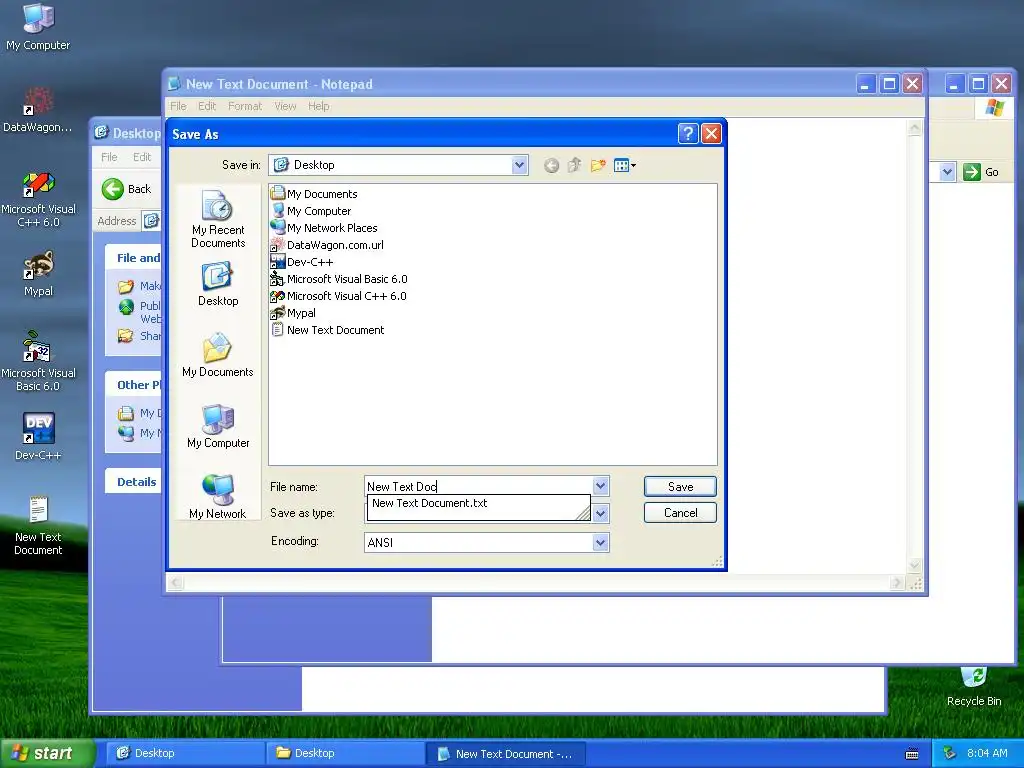
Task: Select Microsoft Visual Basic 6.0 in file list
Action: pyautogui.click(x=339, y=279)
